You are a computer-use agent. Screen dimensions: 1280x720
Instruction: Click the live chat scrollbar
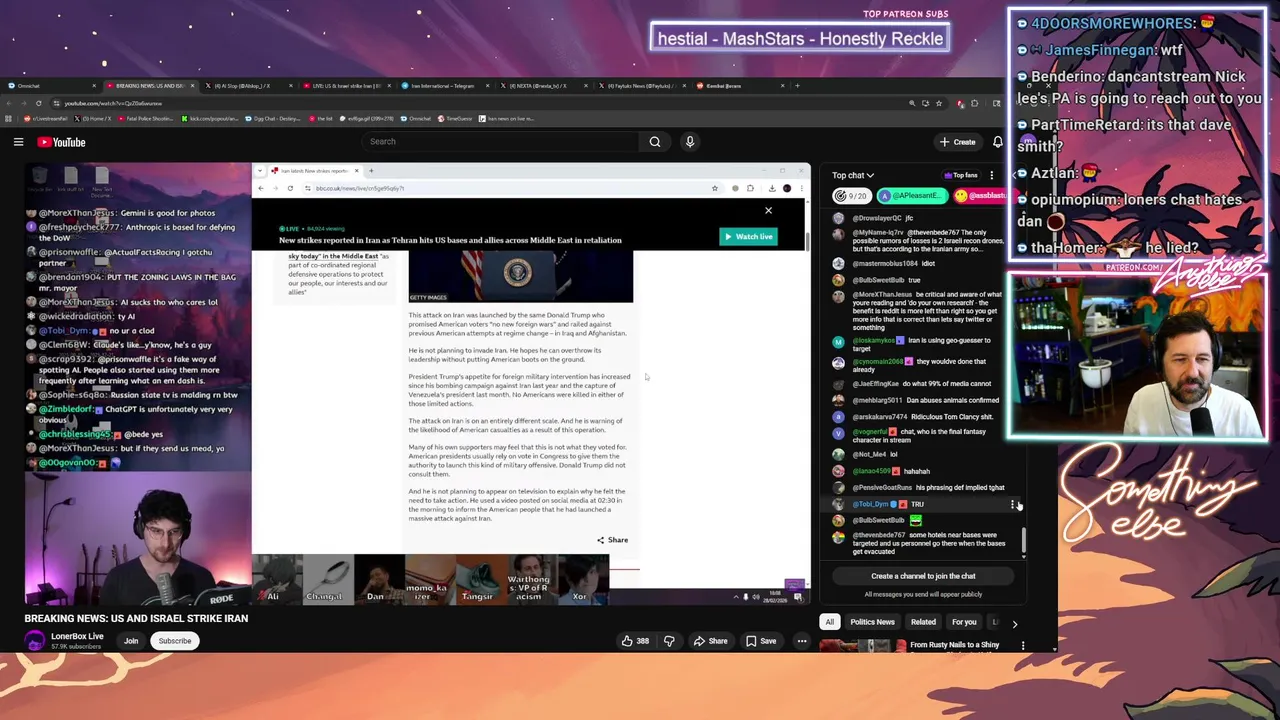coord(1023,540)
